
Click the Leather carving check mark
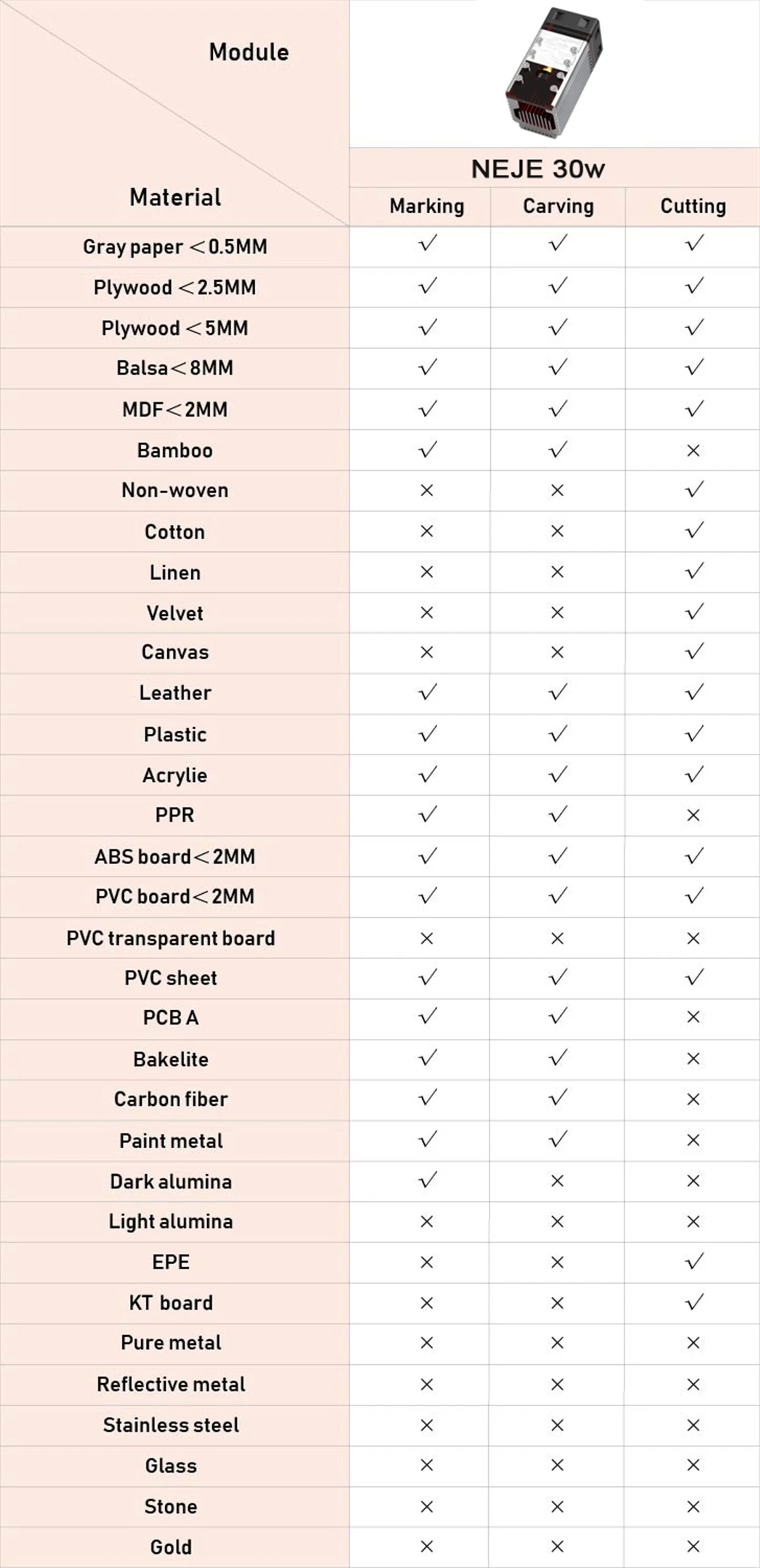tap(558, 692)
